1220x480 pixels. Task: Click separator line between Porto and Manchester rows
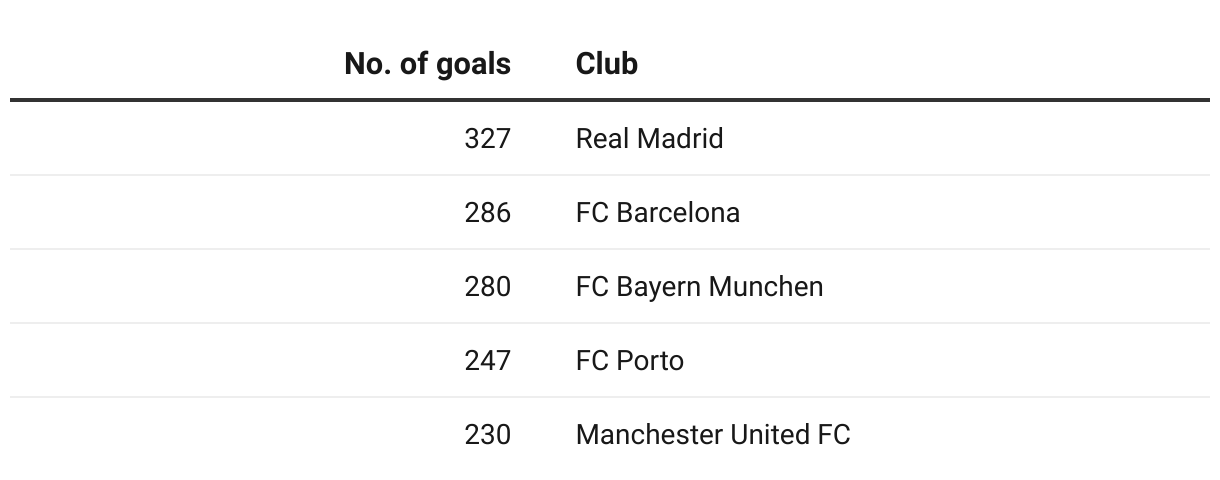pyautogui.click(x=610, y=397)
